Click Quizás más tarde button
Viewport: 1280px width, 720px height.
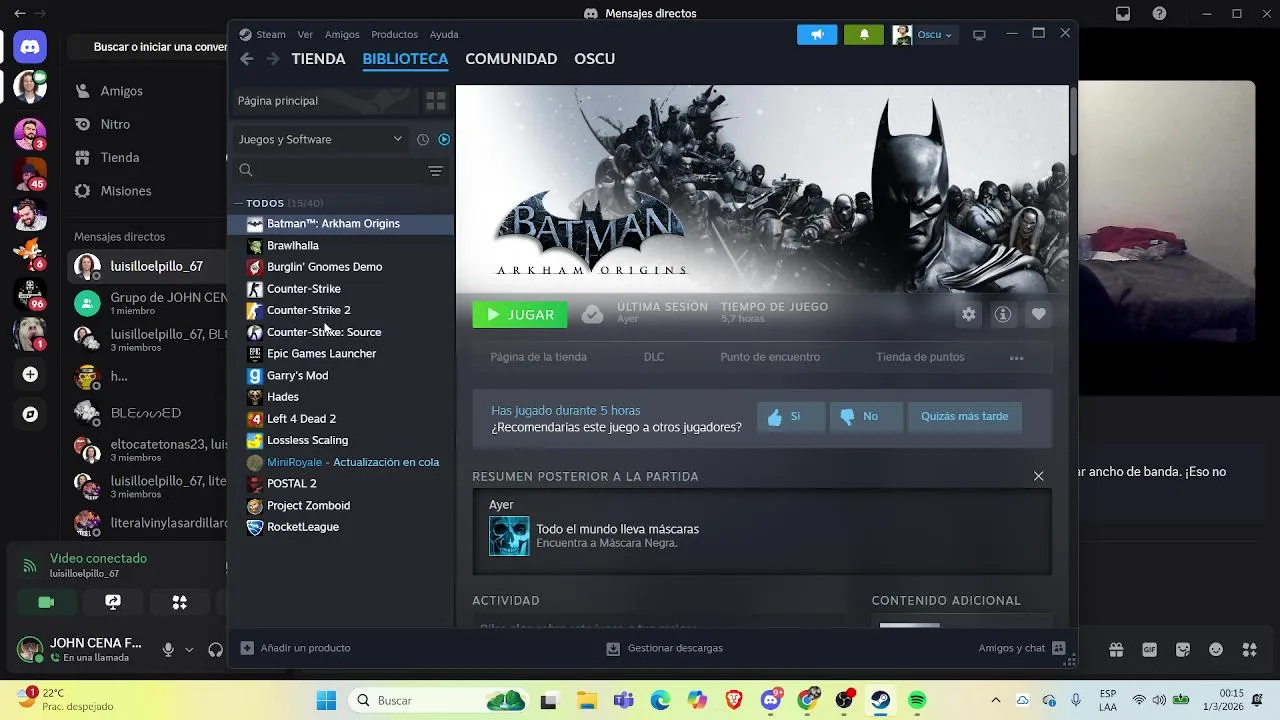964,416
